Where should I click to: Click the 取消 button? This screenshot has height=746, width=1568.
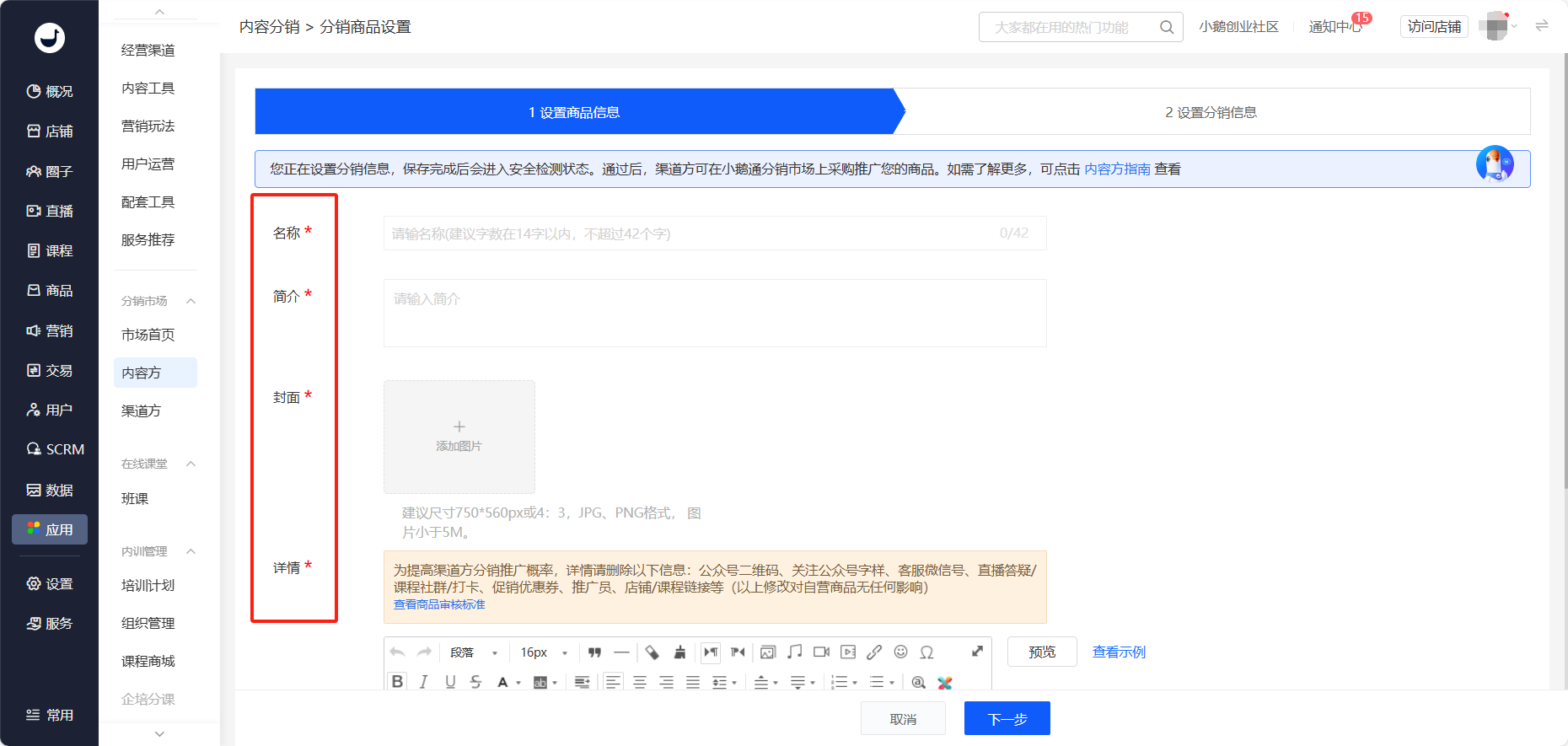[x=903, y=718]
